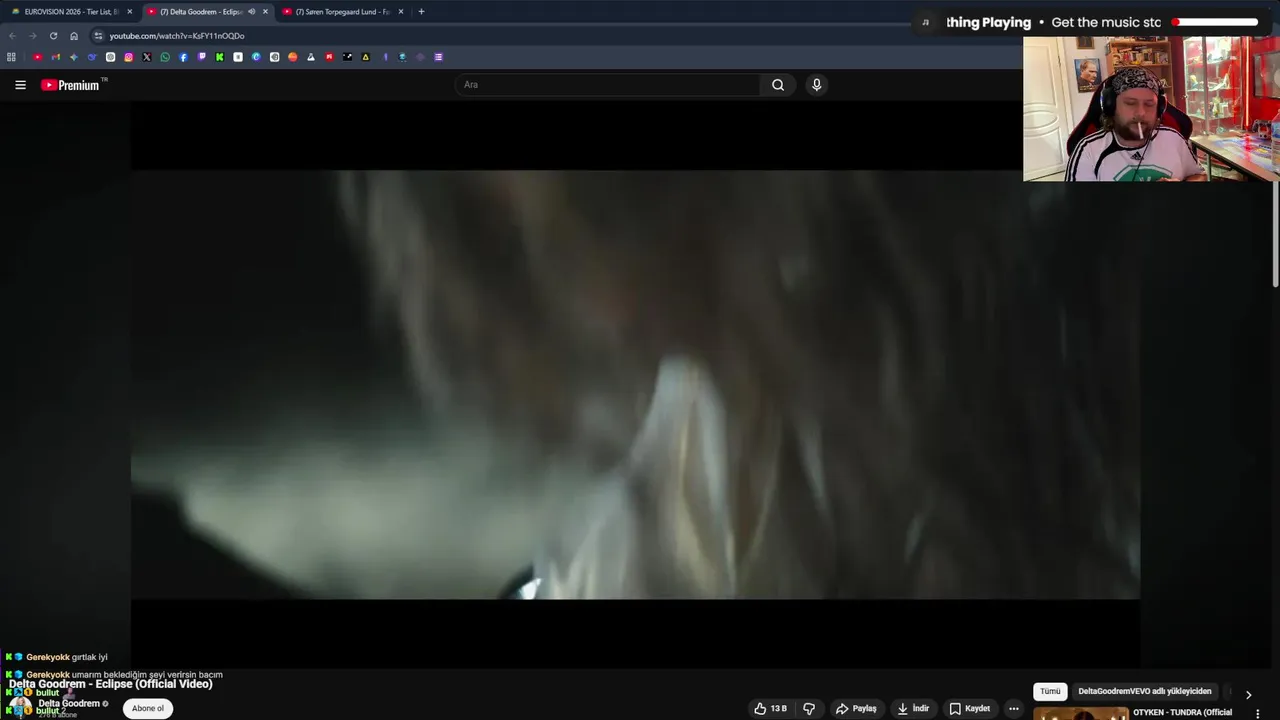1280x720 pixels.
Task: Switch to the Søren Torpegaard Lund tab
Action: click(x=343, y=12)
